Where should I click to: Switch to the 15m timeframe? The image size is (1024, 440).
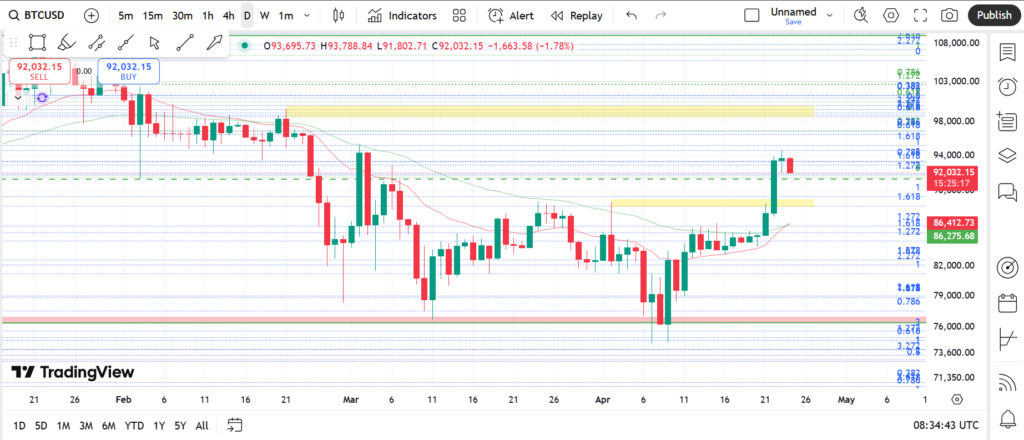click(x=153, y=15)
